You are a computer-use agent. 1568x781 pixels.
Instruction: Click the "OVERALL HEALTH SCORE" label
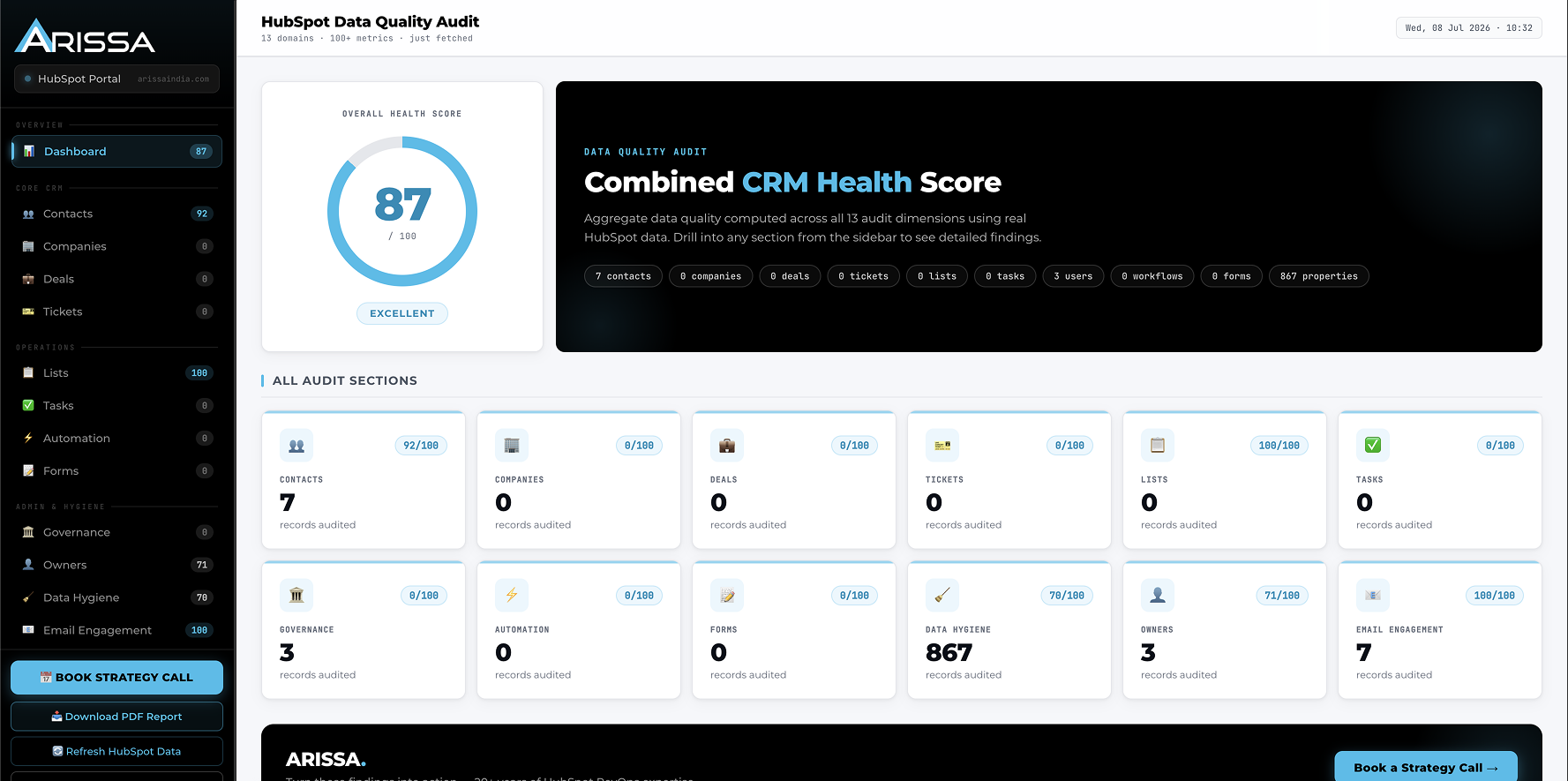[402, 114]
